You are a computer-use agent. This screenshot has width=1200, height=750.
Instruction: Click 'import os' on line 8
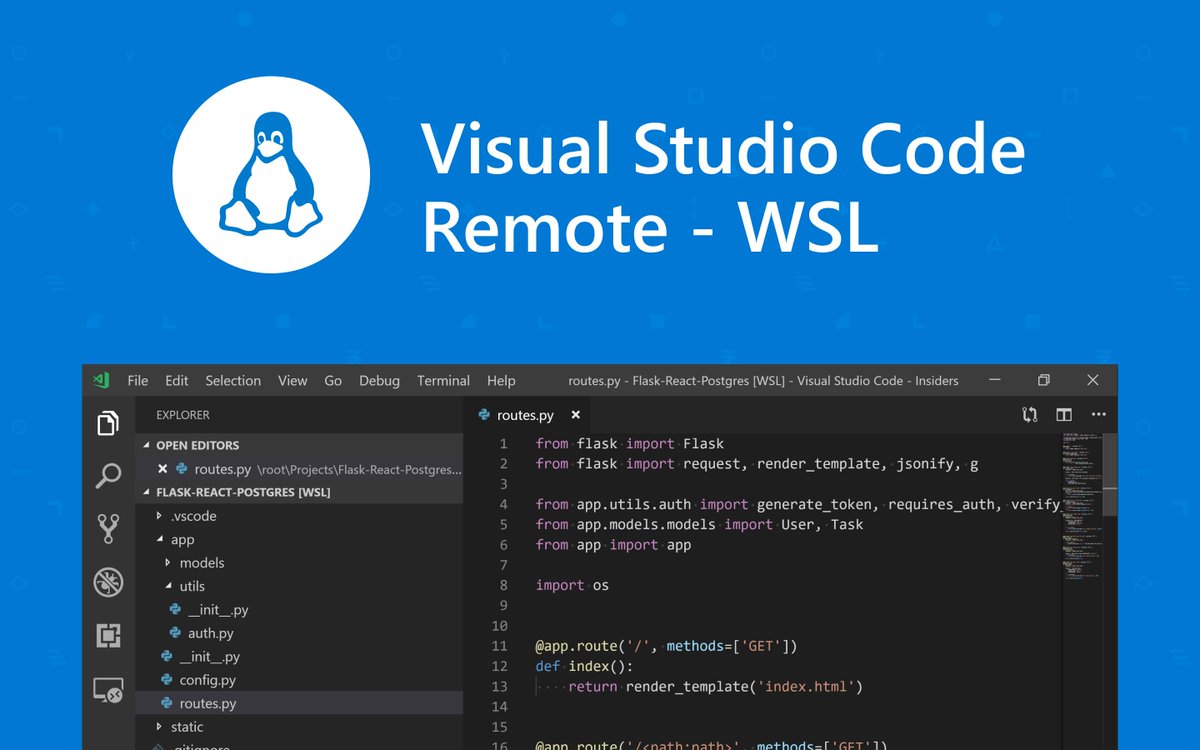pos(572,585)
